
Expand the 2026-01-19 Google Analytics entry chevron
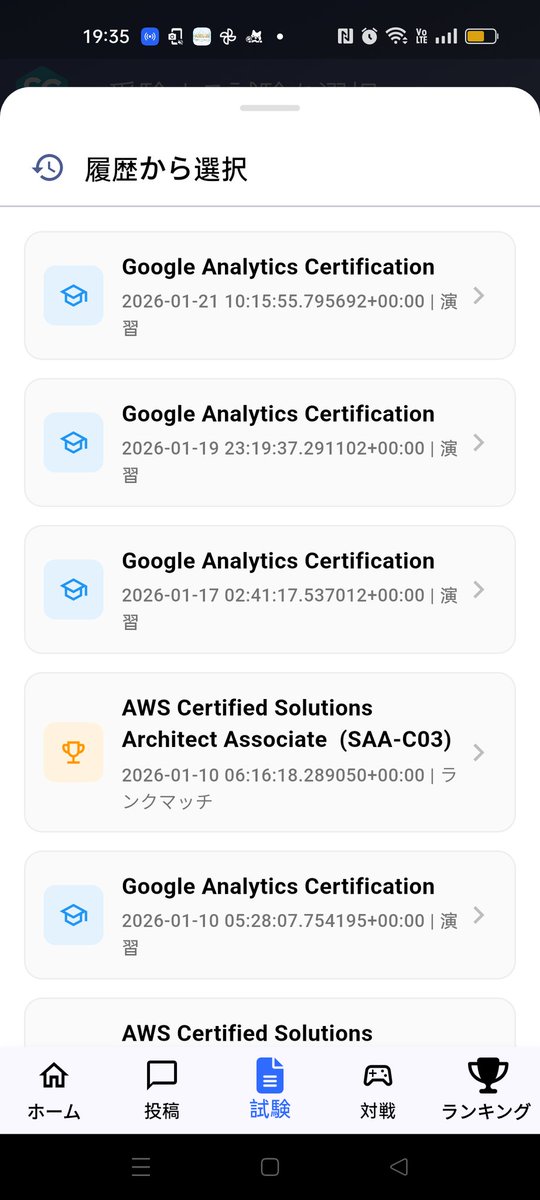tap(479, 442)
